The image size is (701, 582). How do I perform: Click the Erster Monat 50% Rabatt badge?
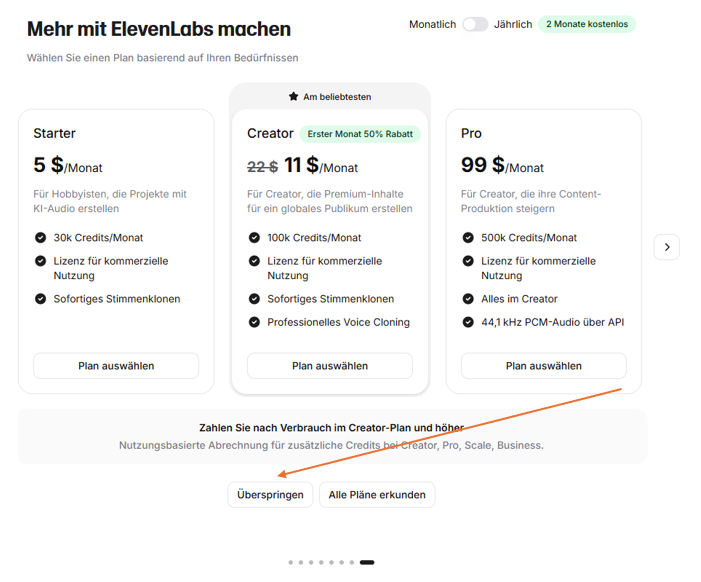point(360,134)
